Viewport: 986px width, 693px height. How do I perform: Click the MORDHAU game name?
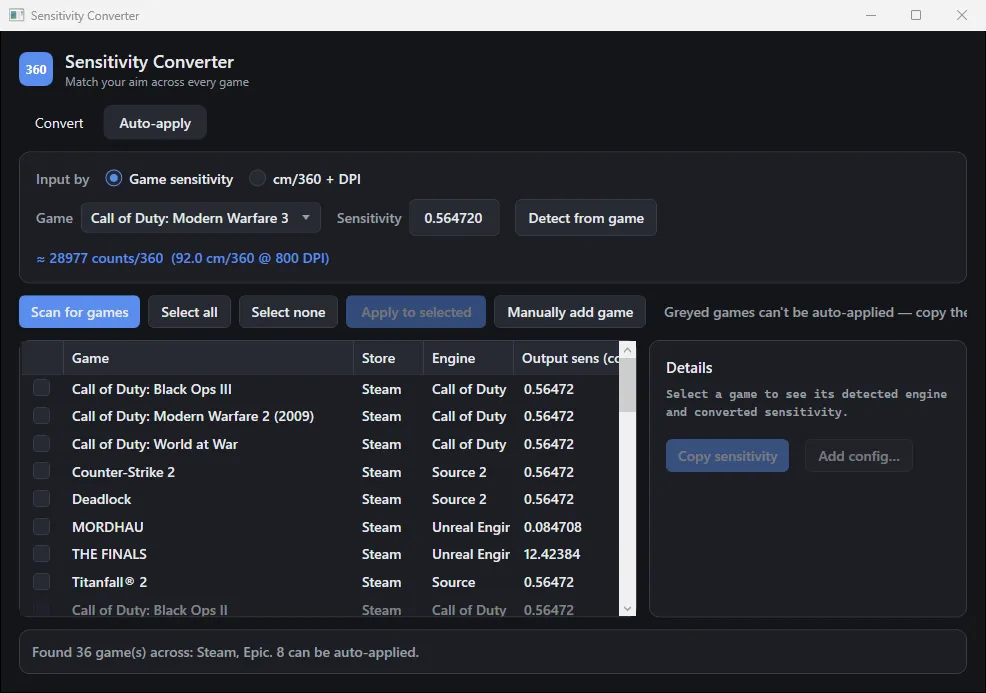coord(108,527)
